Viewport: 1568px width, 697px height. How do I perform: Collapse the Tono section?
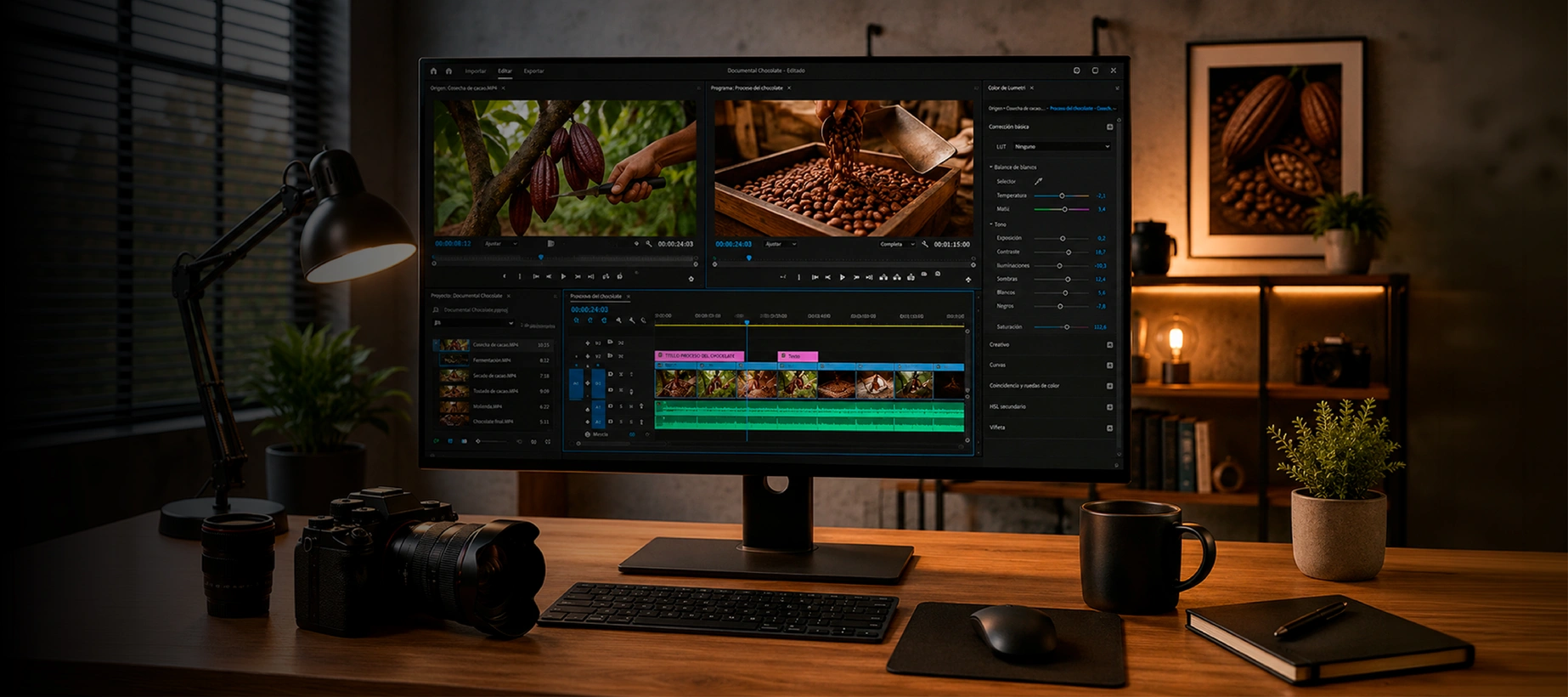(990, 224)
